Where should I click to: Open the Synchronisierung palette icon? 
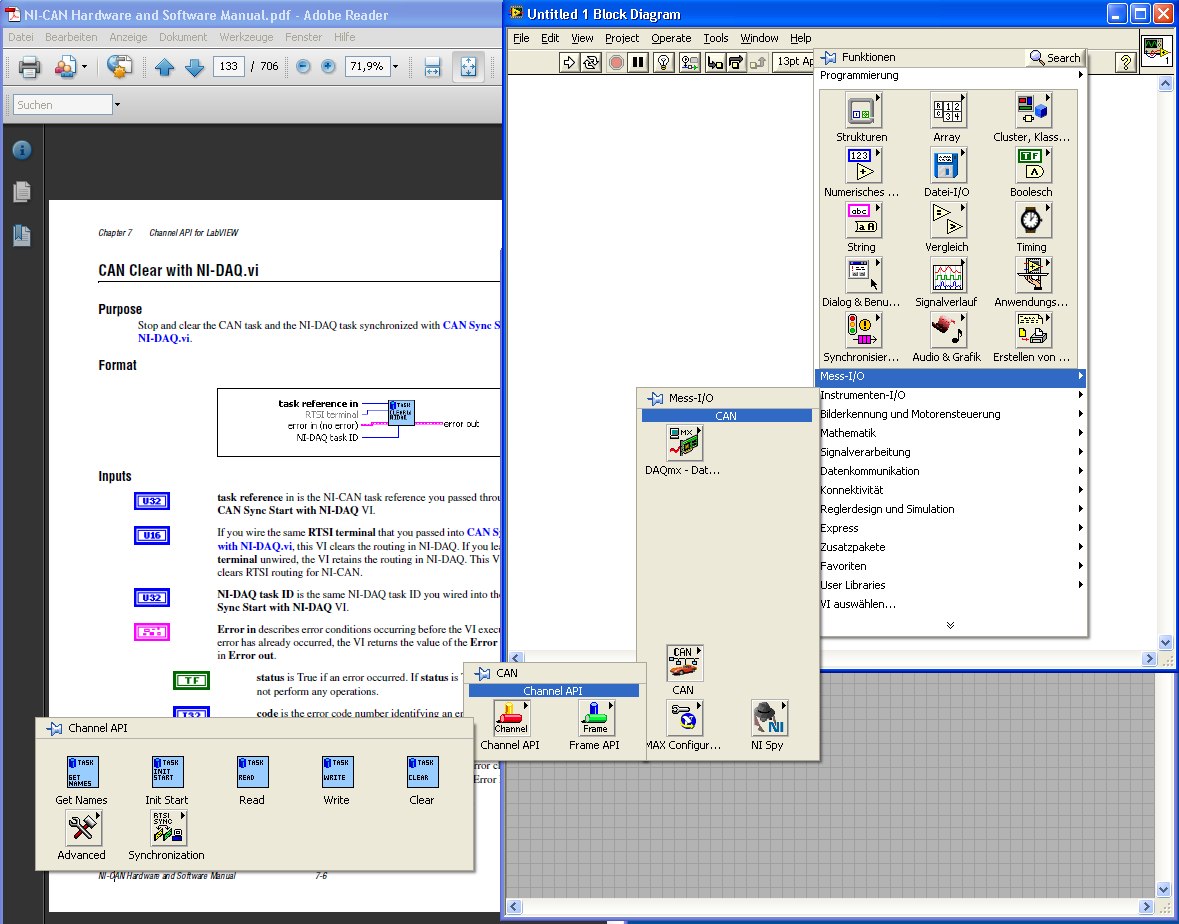click(862, 331)
